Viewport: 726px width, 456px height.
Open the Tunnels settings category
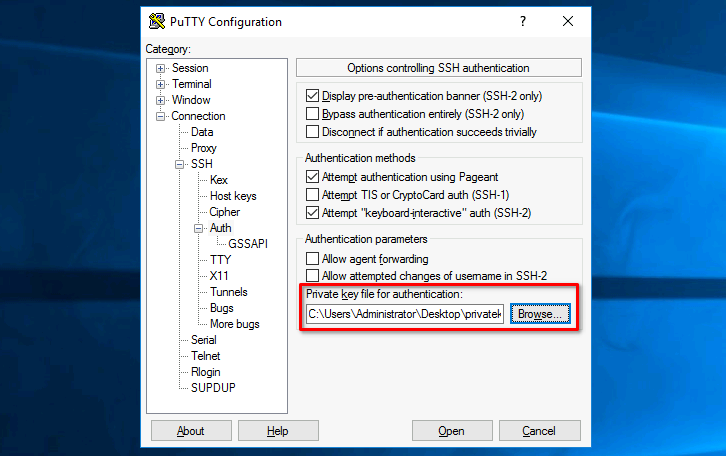[x=228, y=292]
